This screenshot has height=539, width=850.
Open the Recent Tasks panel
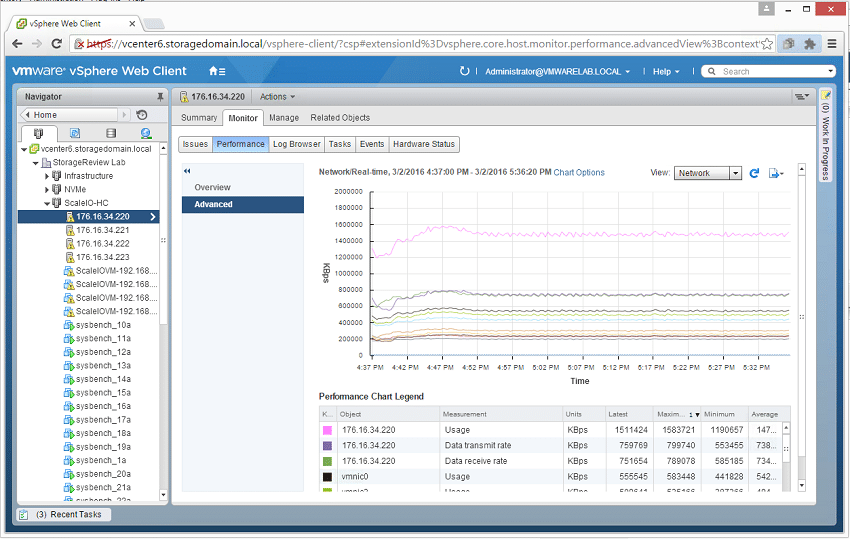tap(64, 515)
